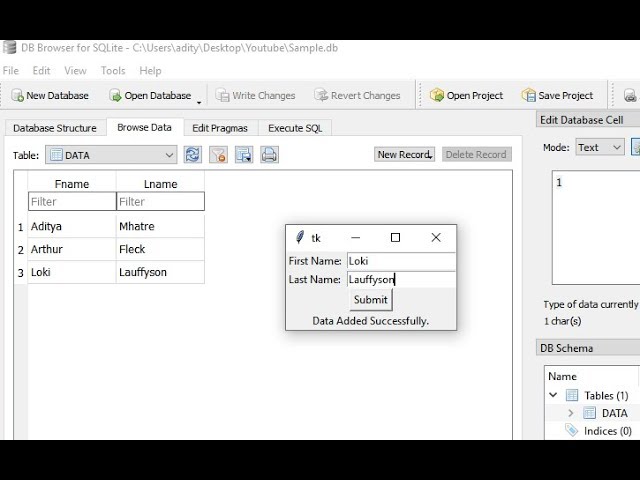Click the Fname filter input field
This screenshot has width=640, height=480.
(72, 202)
